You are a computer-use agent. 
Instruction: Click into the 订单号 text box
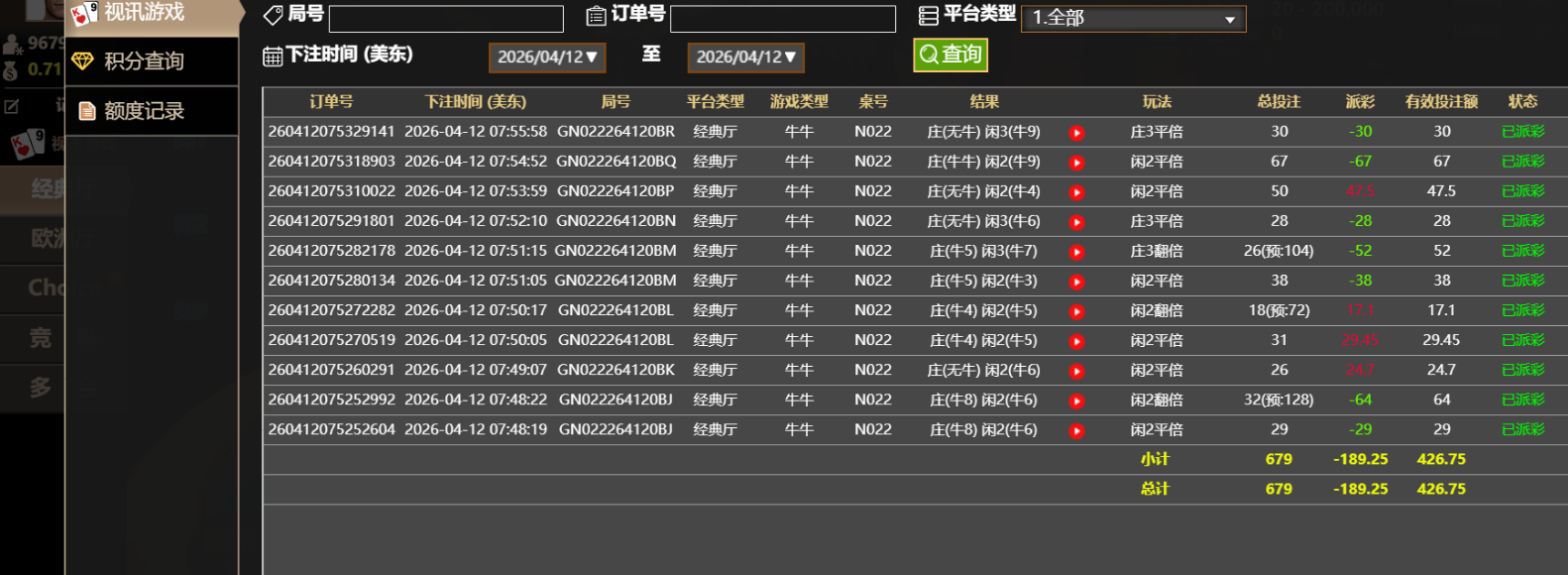[x=783, y=19]
